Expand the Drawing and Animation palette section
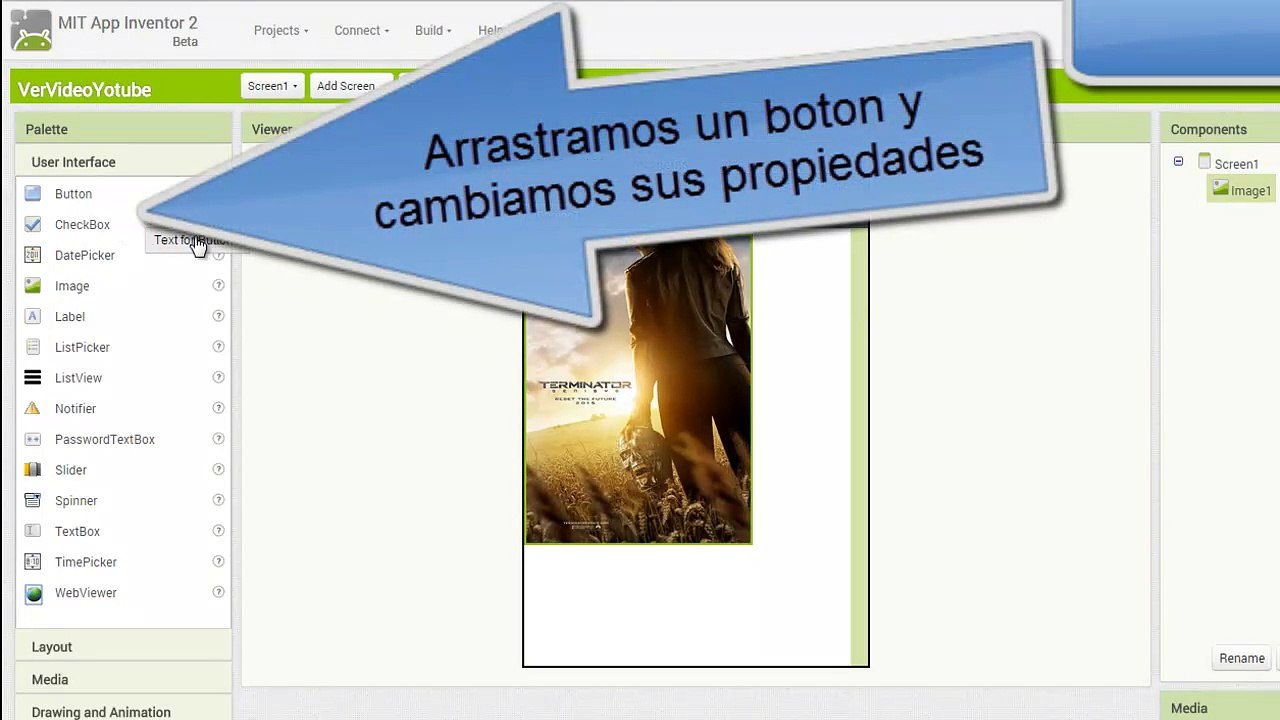This screenshot has width=1280, height=720. pyautogui.click(x=123, y=712)
